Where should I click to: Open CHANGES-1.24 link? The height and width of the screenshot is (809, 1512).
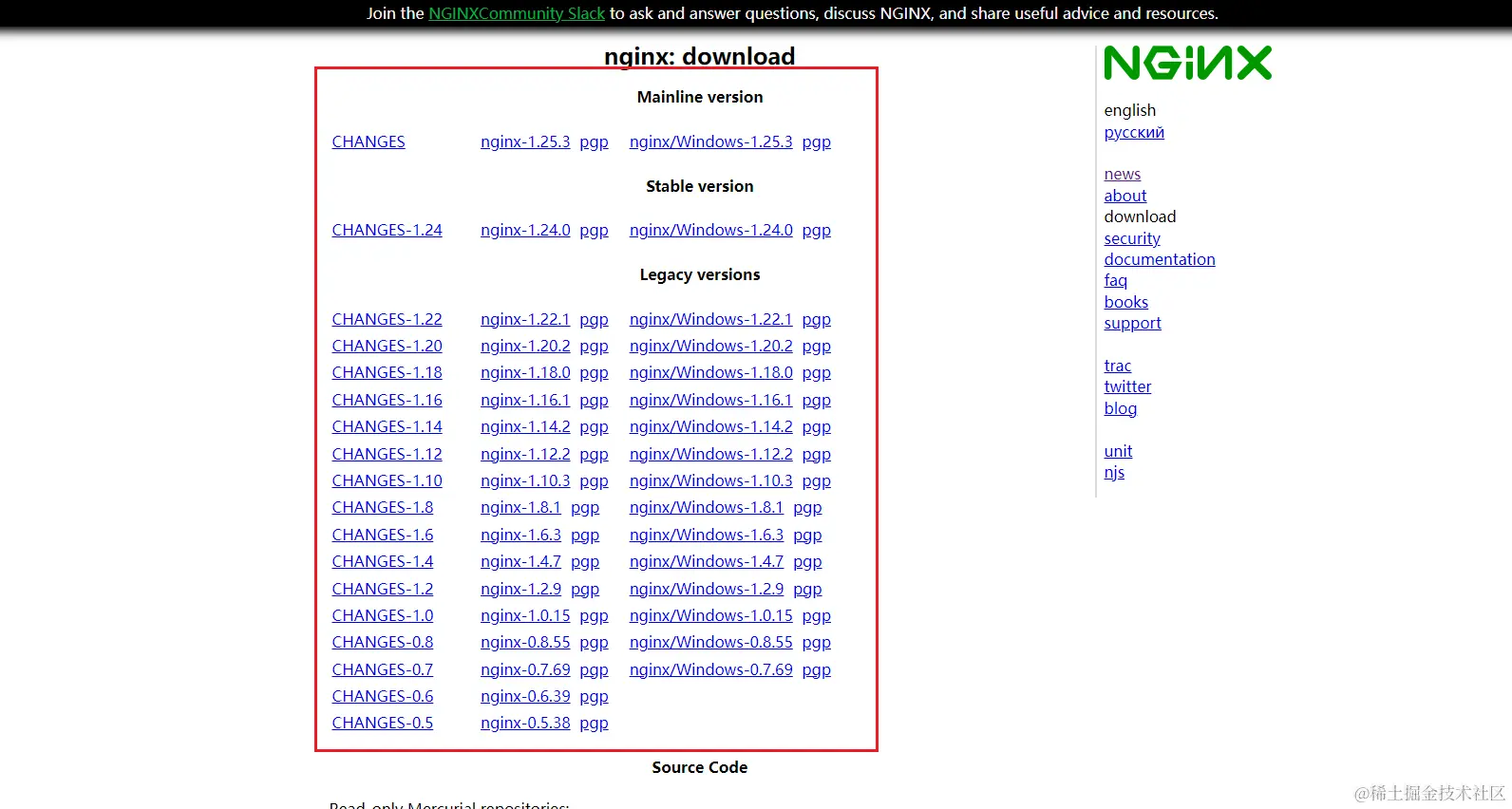pyautogui.click(x=387, y=230)
